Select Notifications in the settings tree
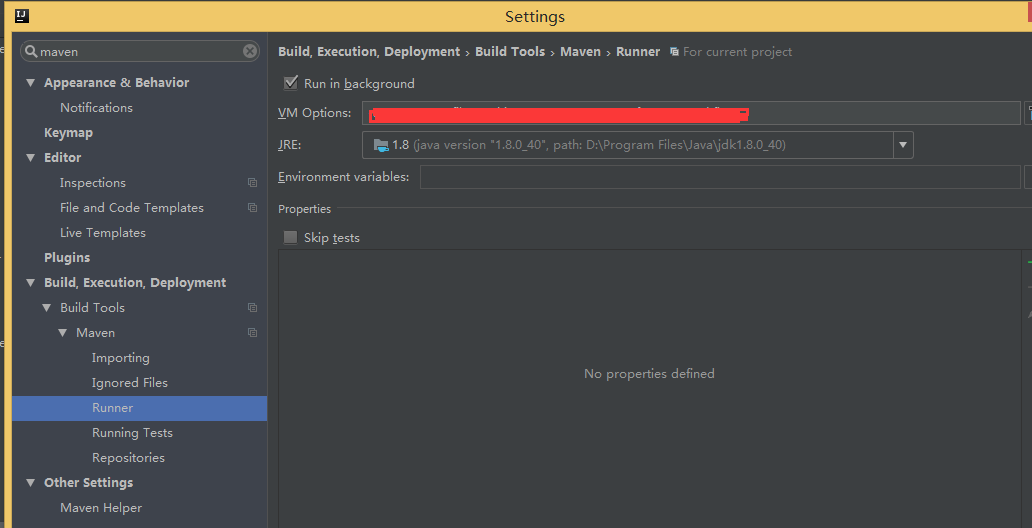1032x528 pixels. click(x=96, y=107)
